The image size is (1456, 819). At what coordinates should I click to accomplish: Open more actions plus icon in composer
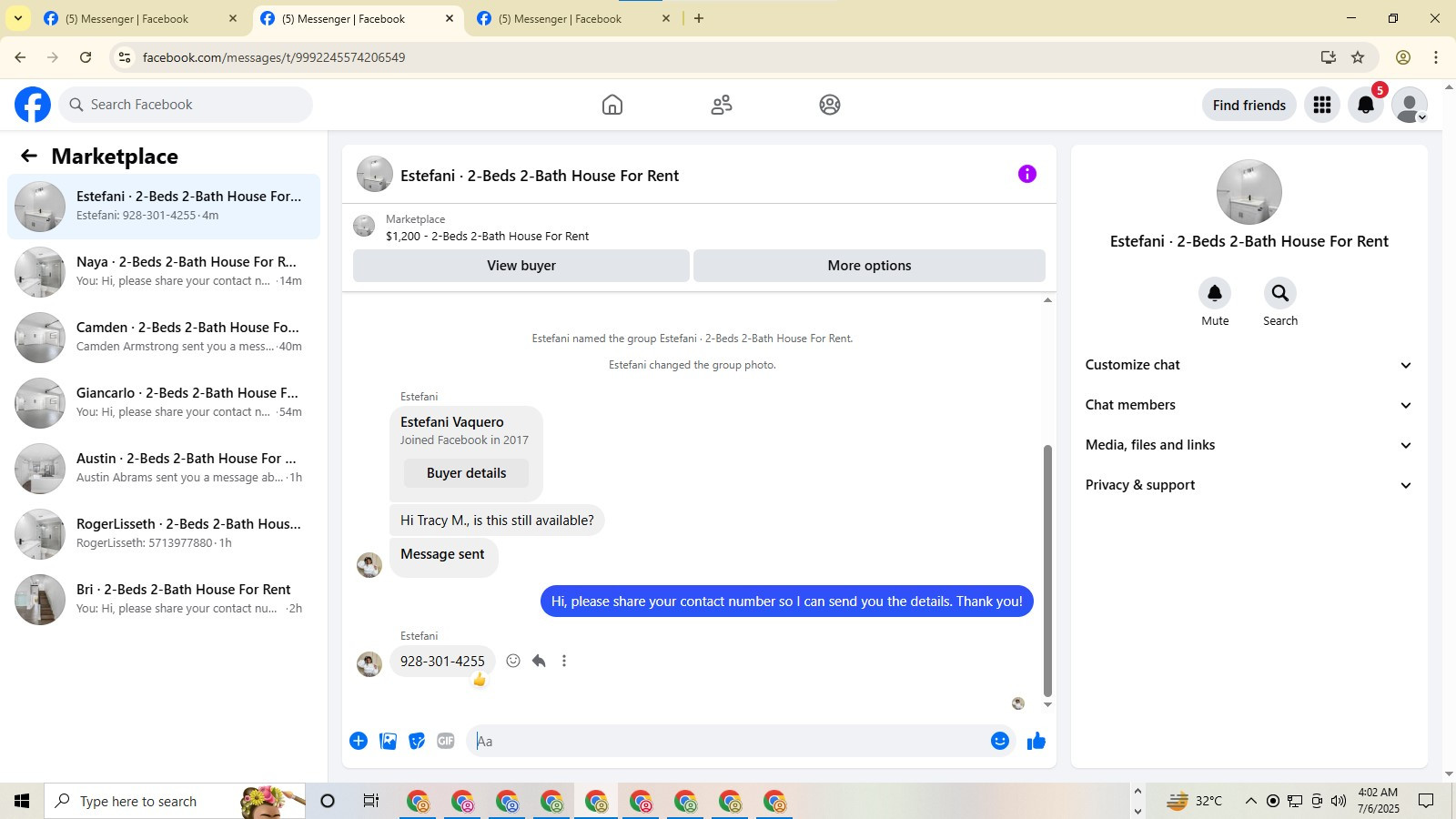359,741
